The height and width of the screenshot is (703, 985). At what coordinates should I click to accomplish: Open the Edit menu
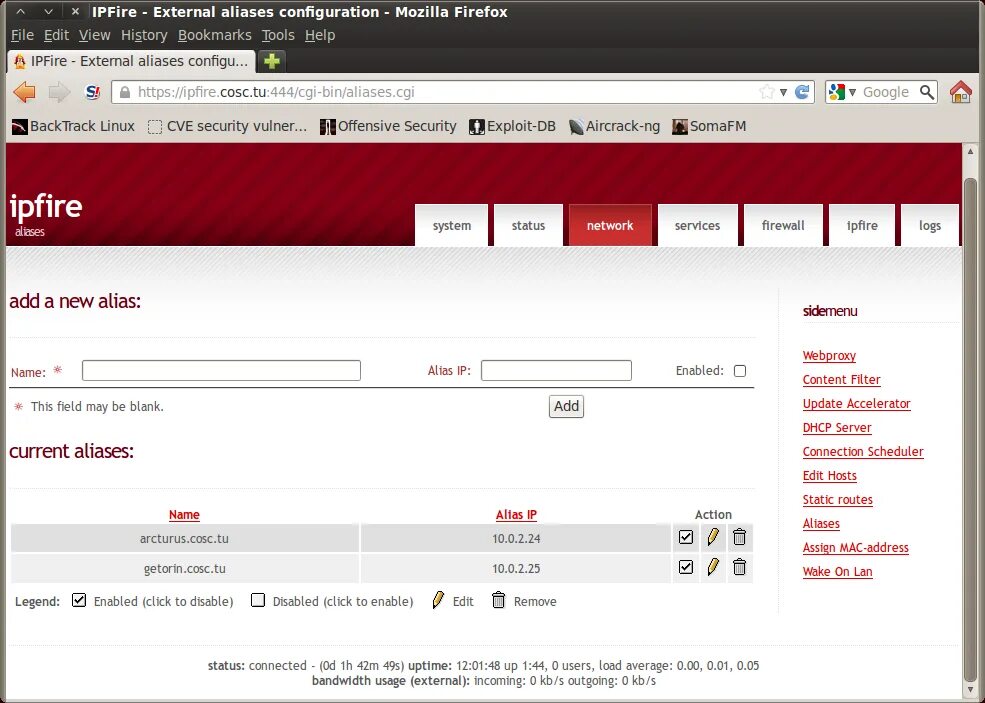point(56,35)
